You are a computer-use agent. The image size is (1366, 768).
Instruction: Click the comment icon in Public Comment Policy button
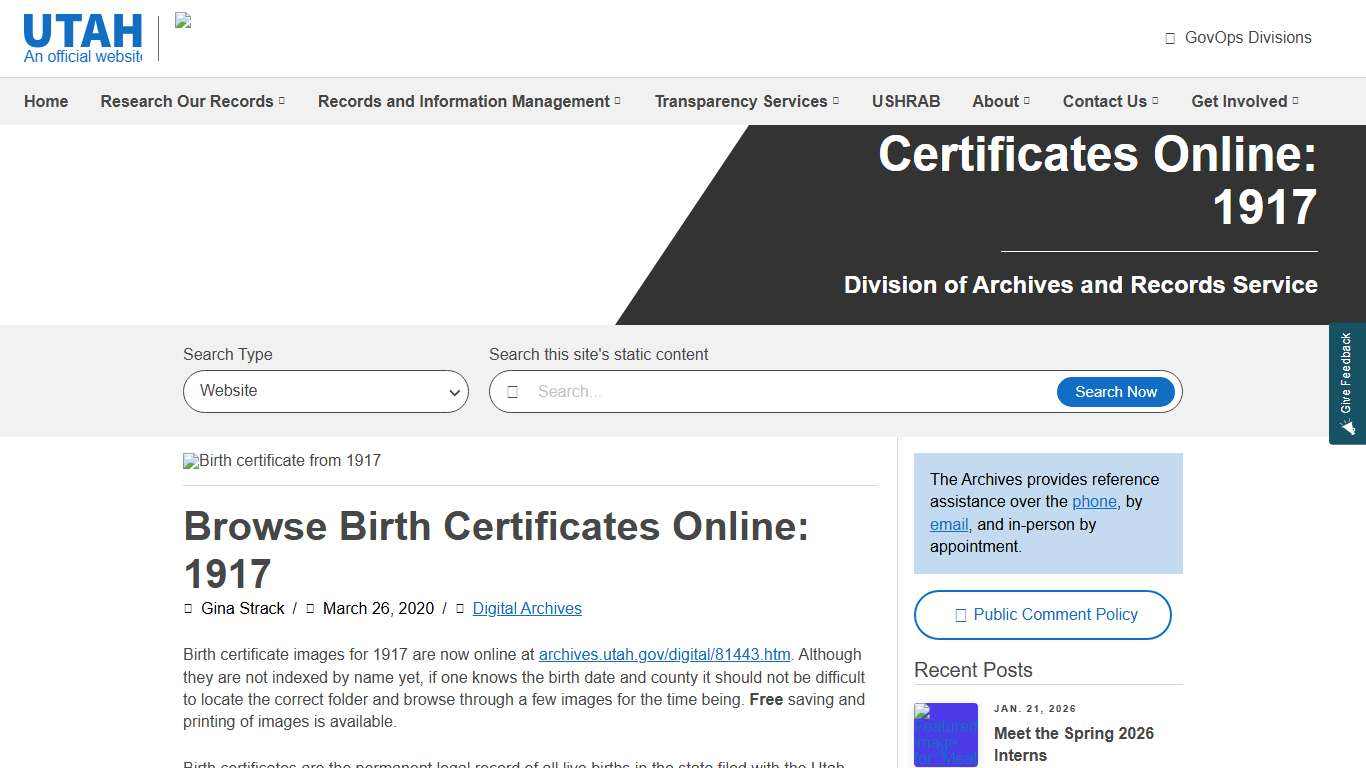(959, 614)
